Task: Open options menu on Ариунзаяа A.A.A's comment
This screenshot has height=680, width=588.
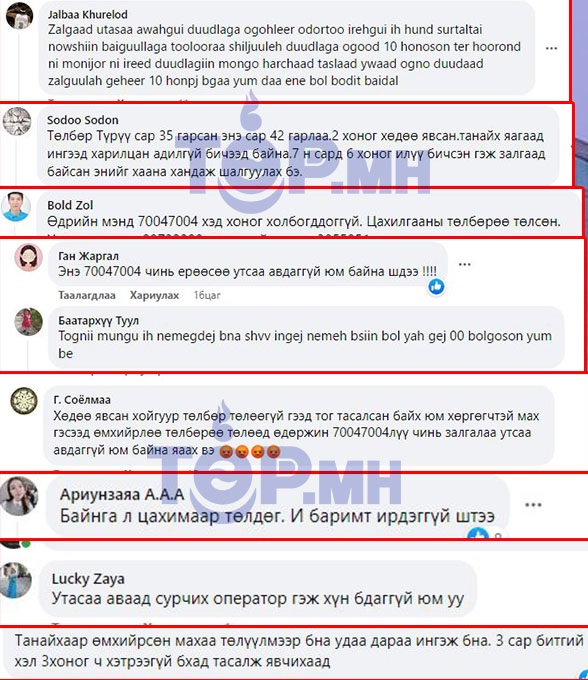Action: (x=533, y=505)
